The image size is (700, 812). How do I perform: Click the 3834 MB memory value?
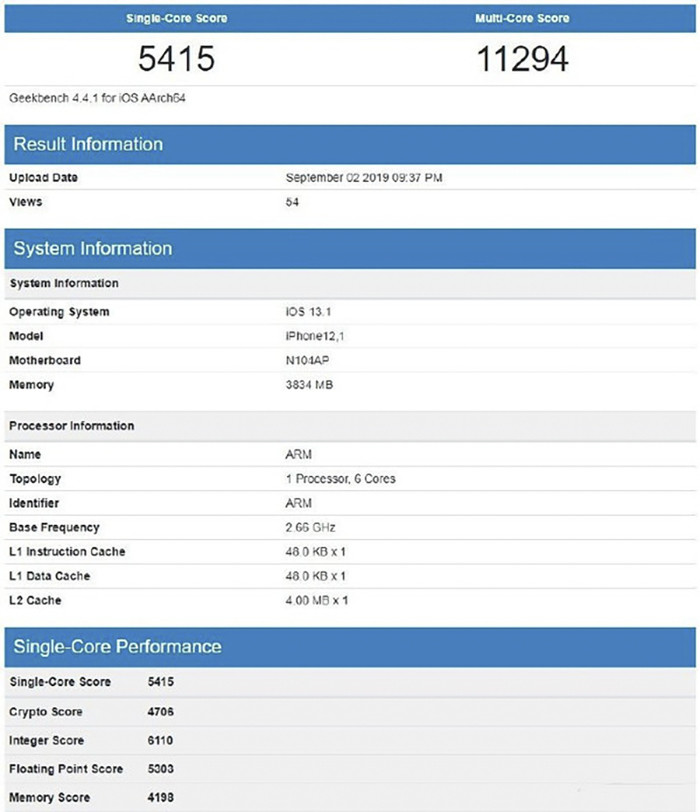pos(312,385)
